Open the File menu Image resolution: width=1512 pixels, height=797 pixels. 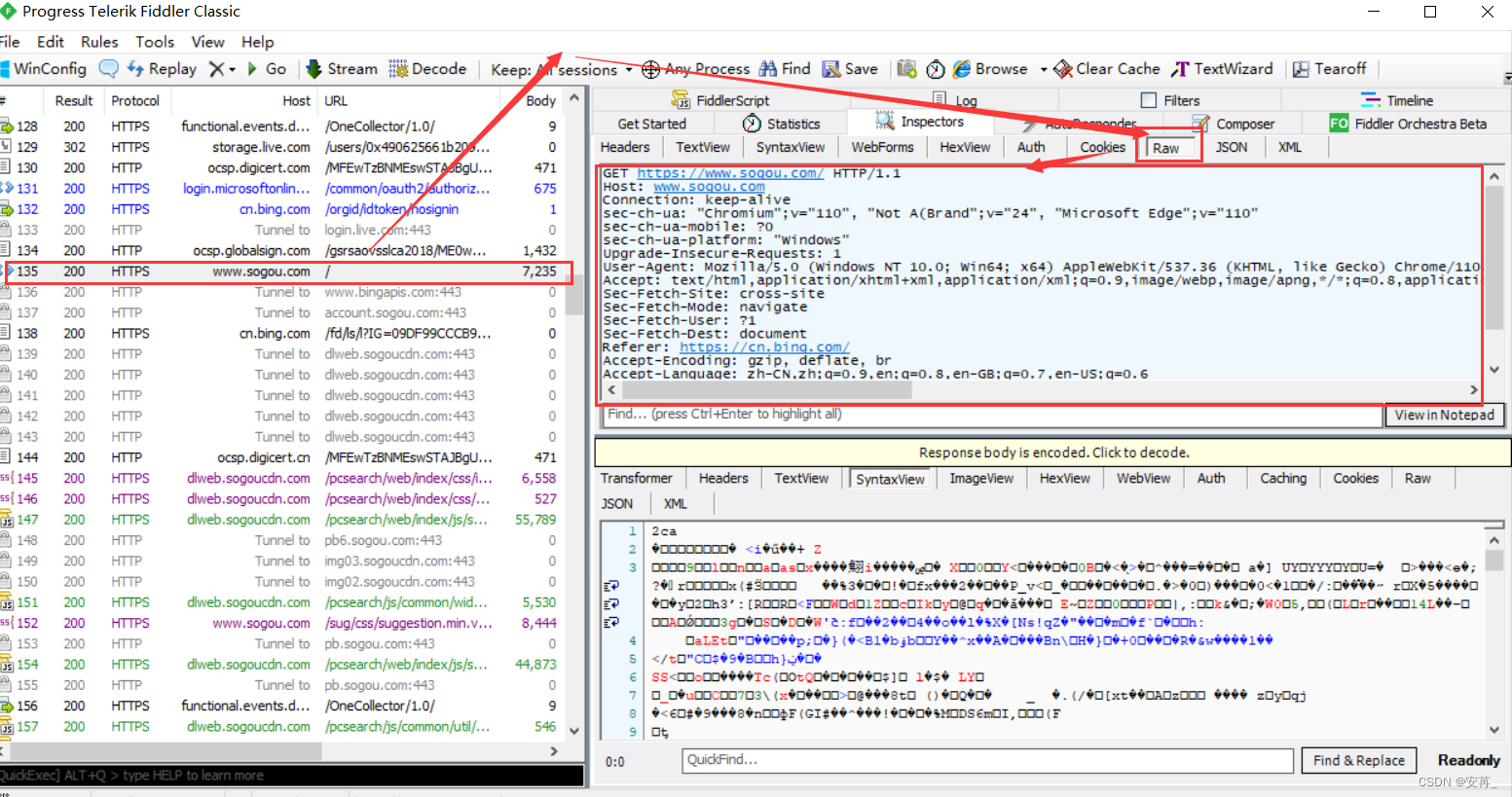[10, 42]
